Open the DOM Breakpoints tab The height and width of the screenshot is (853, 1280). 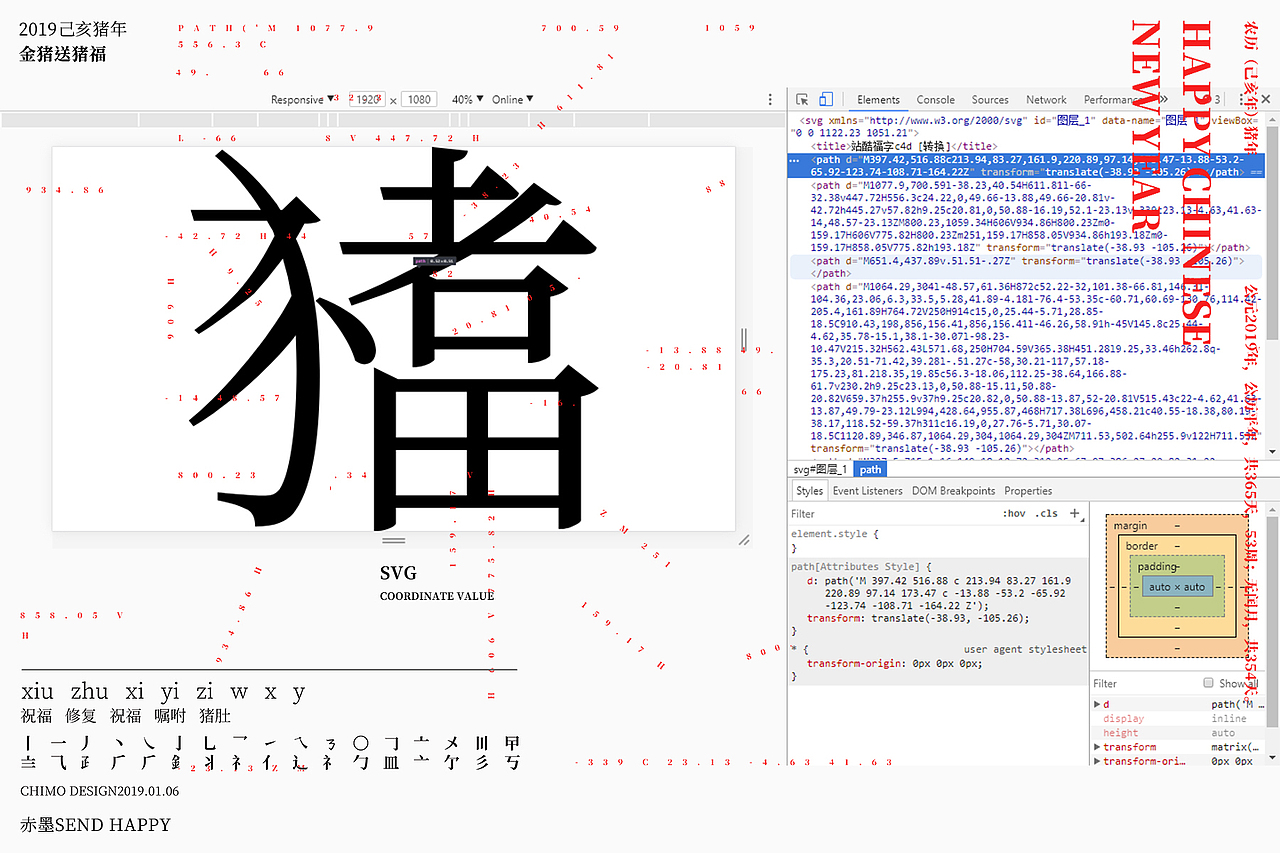click(x=953, y=491)
